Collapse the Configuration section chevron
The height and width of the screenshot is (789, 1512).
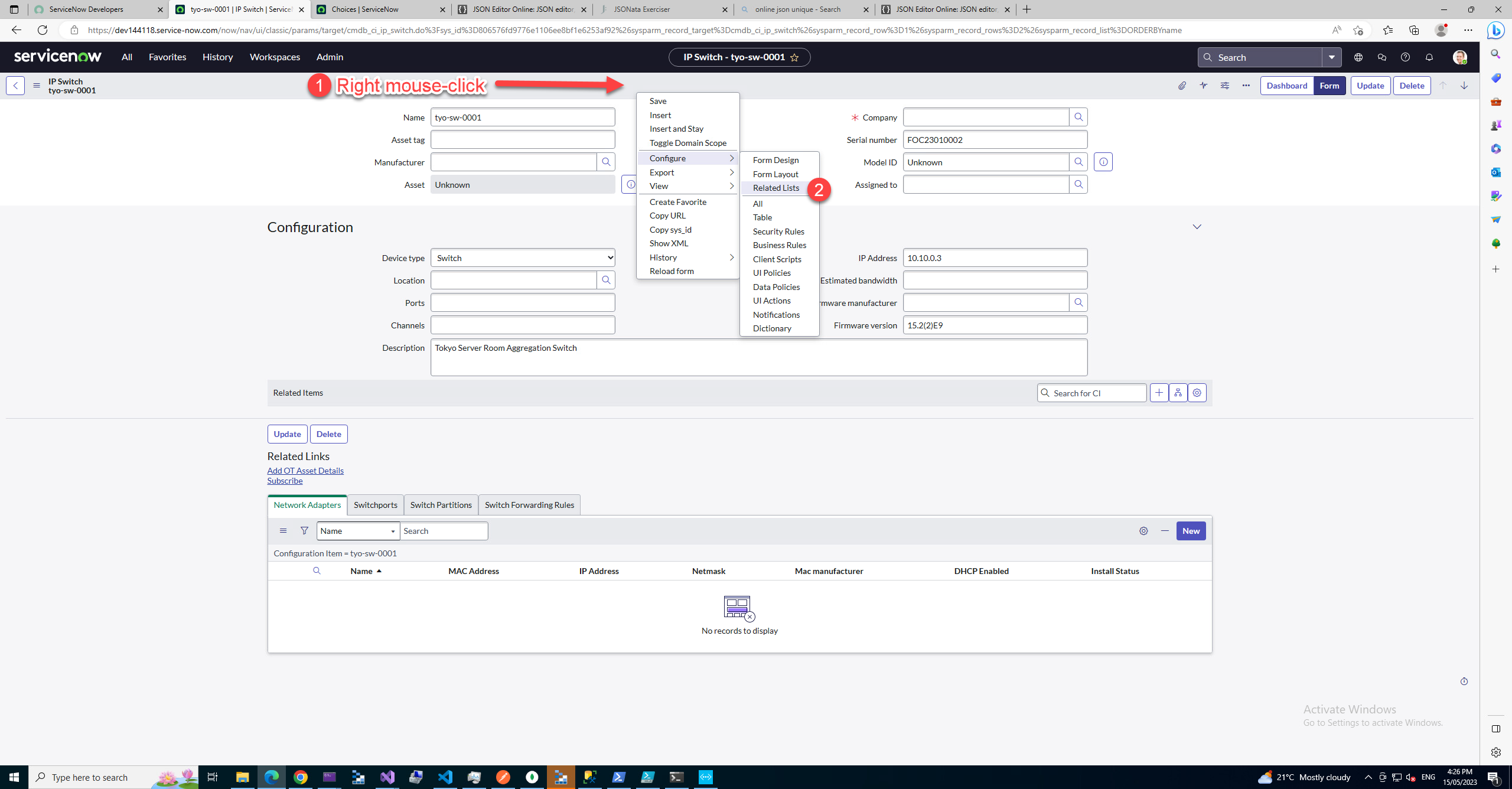pyautogui.click(x=1197, y=227)
